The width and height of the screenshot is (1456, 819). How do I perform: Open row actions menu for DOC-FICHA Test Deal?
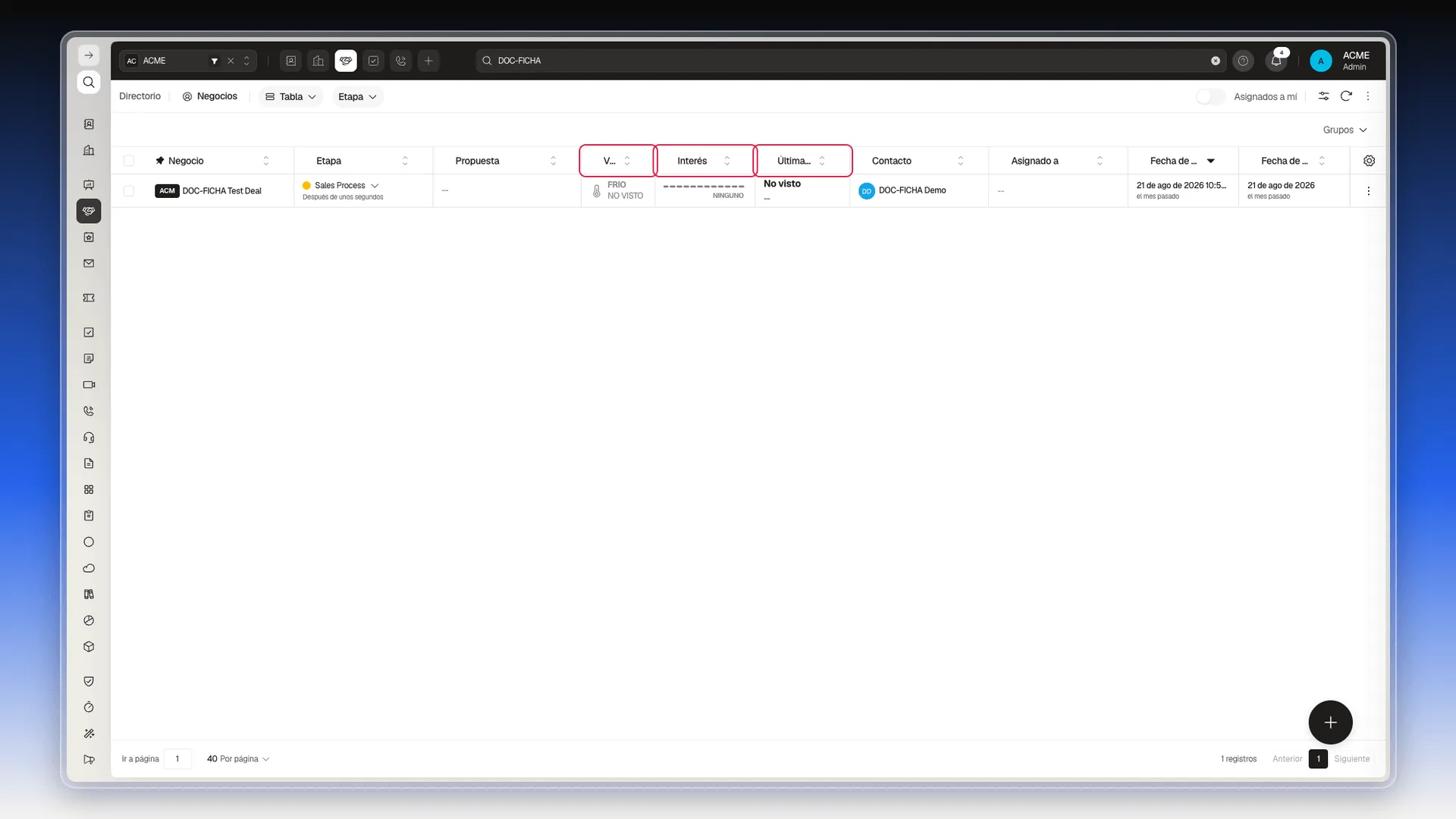tap(1368, 191)
